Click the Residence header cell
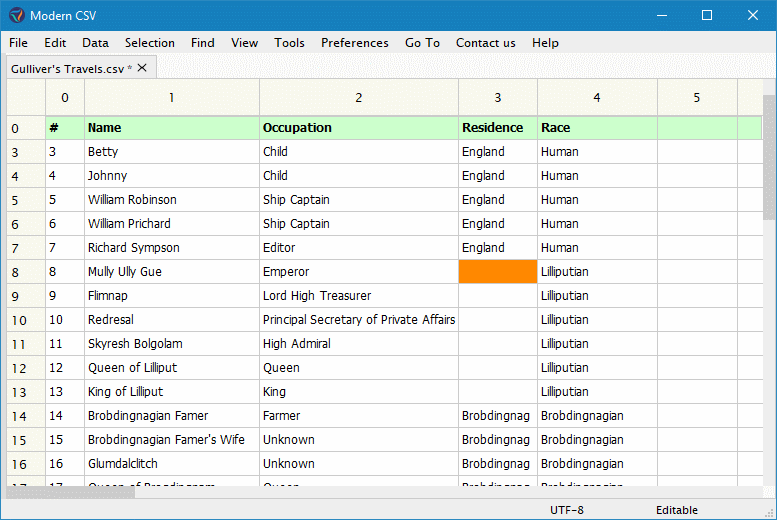777x520 pixels. point(498,128)
